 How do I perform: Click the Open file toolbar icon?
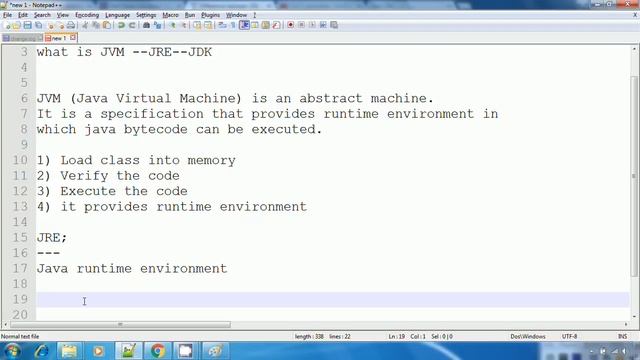tap(17, 25)
